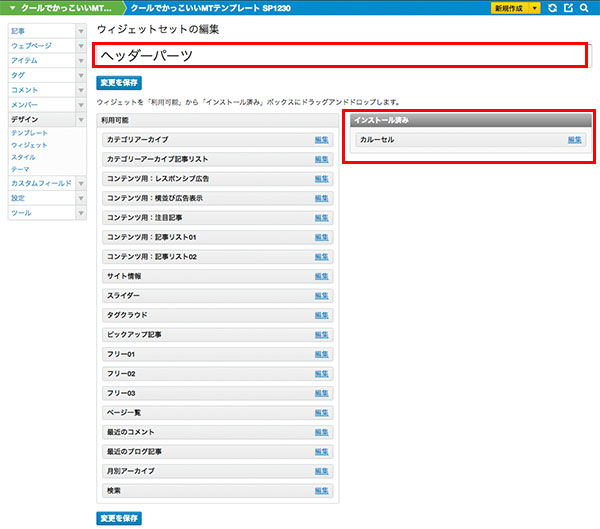Select the タグクラウド widget row name

click(x=127, y=315)
